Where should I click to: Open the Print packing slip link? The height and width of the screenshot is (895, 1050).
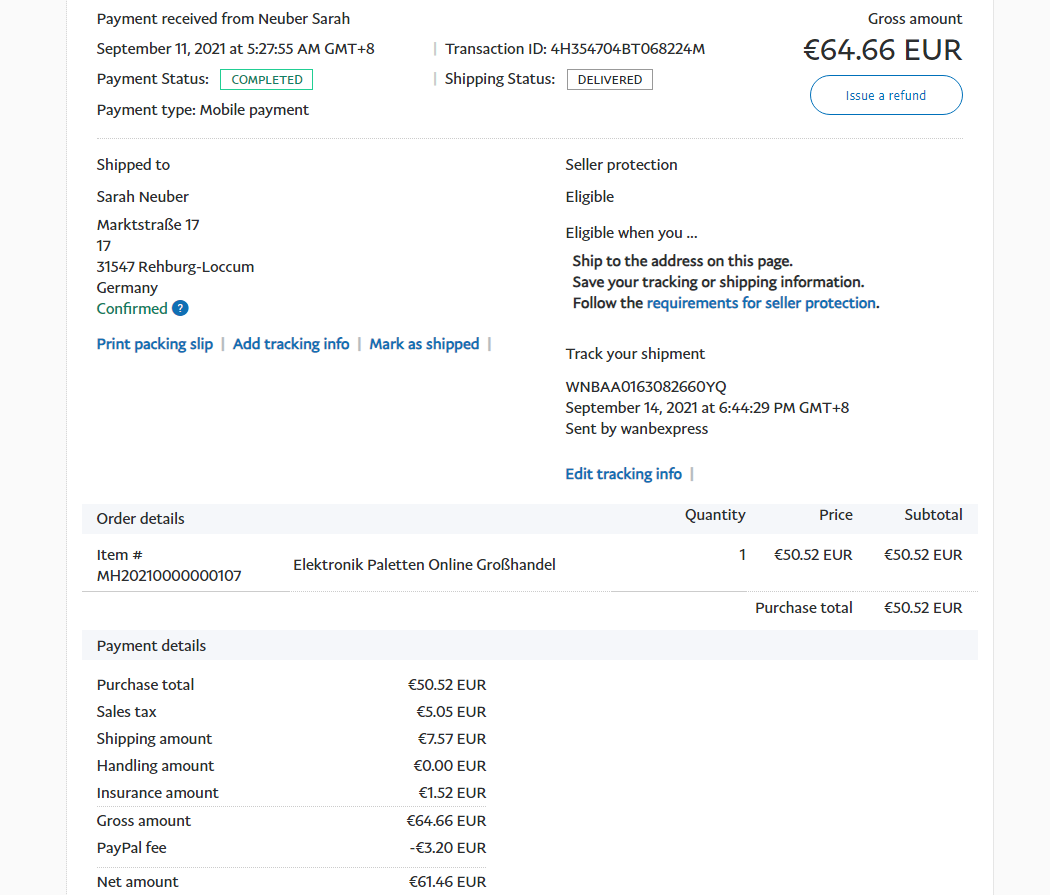pos(155,344)
